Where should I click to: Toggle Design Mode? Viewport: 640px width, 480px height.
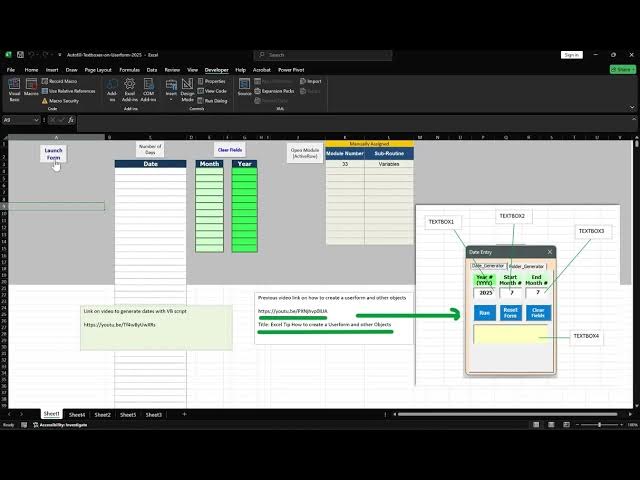187,89
